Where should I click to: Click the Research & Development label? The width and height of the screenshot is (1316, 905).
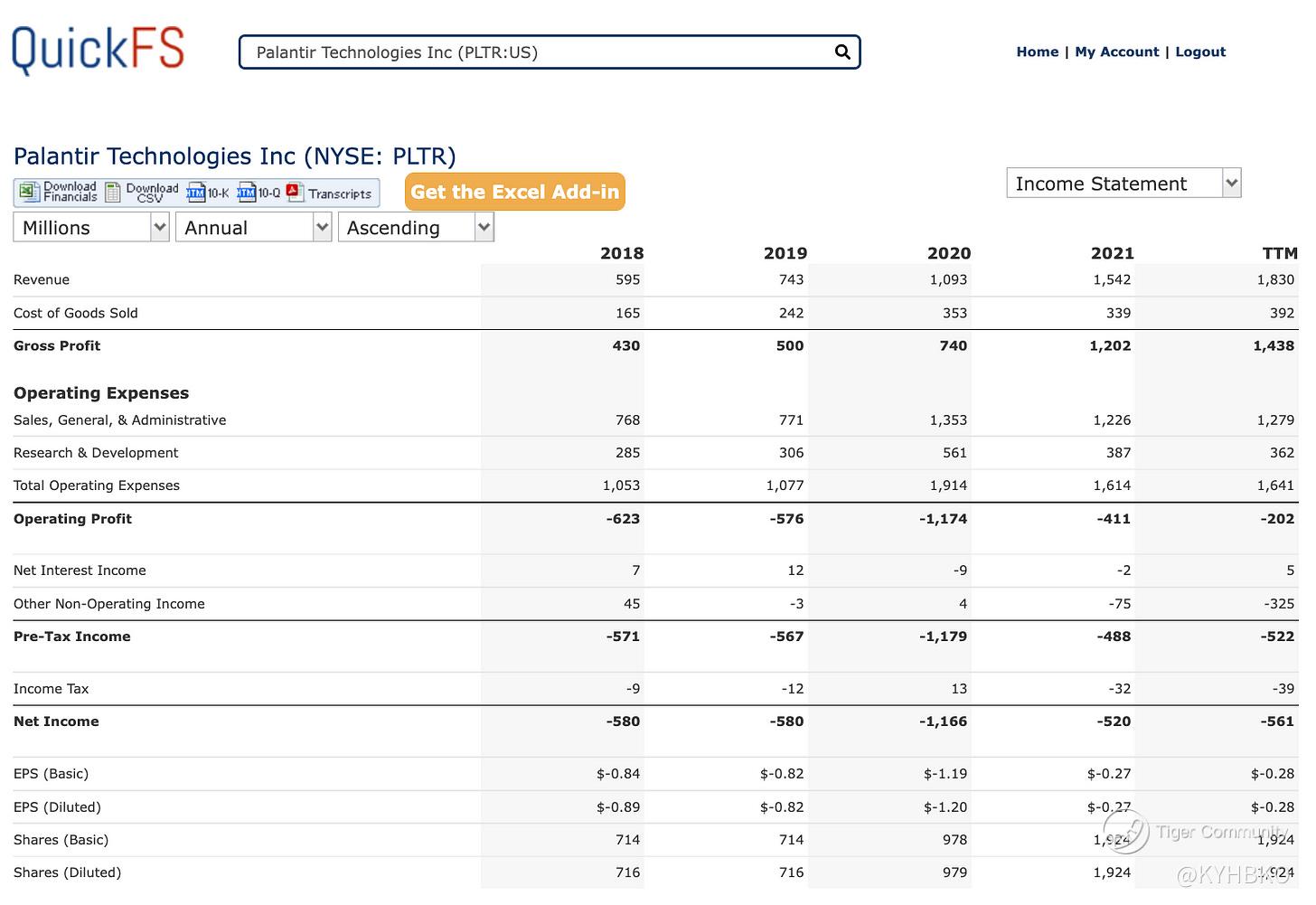[x=96, y=453]
